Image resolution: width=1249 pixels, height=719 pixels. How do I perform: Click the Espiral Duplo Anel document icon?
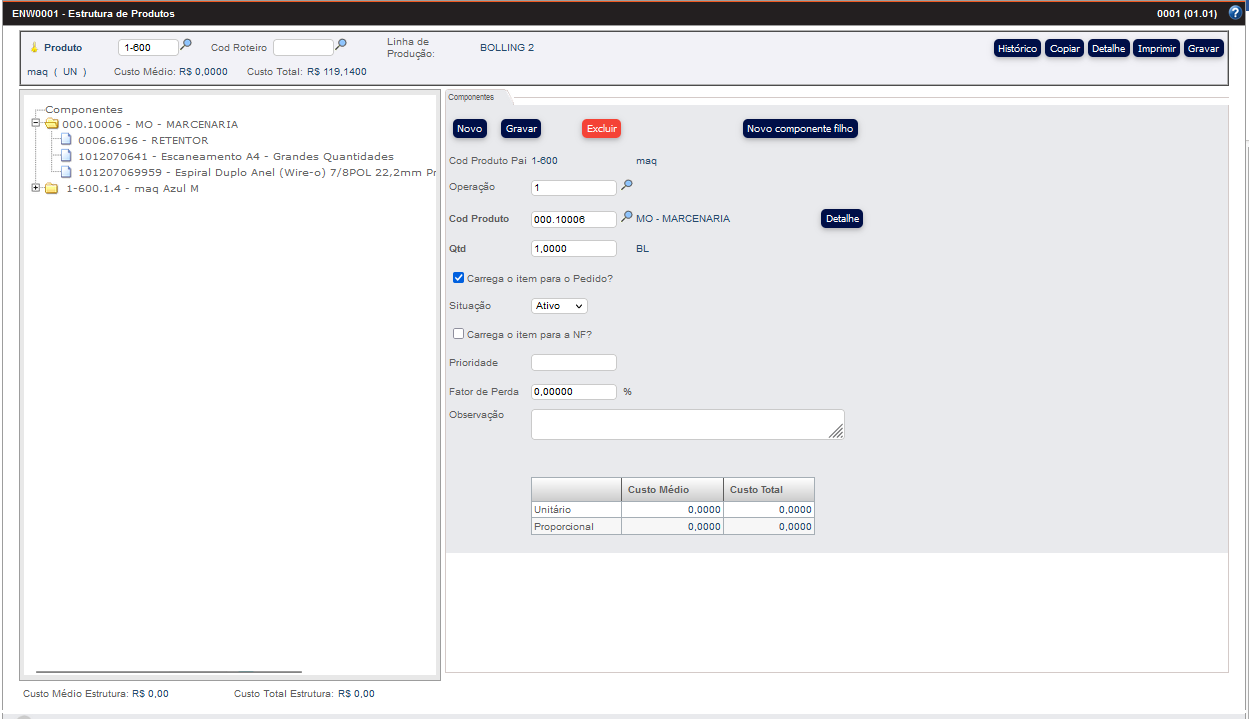[x=67, y=172]
